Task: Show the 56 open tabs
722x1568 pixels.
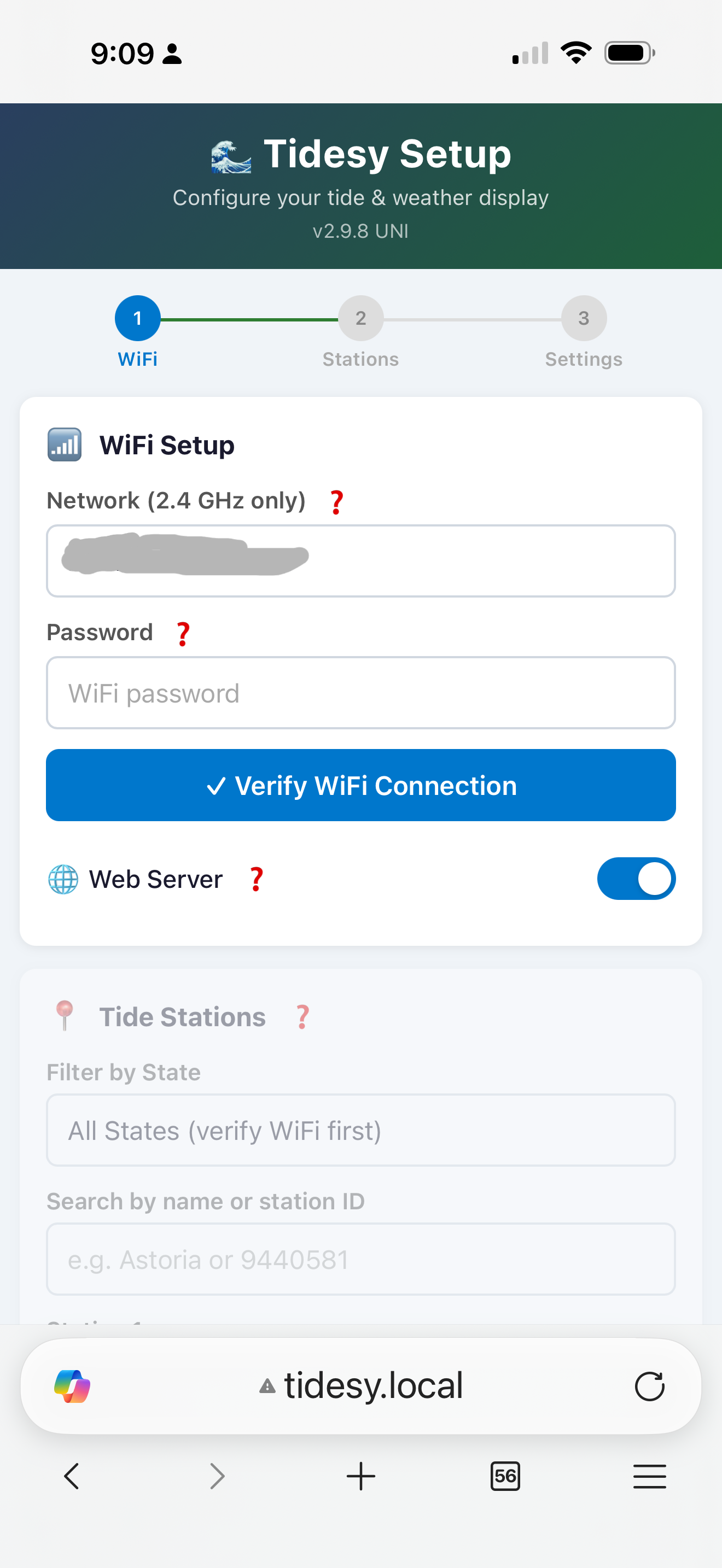Action: click(505, 1476)
